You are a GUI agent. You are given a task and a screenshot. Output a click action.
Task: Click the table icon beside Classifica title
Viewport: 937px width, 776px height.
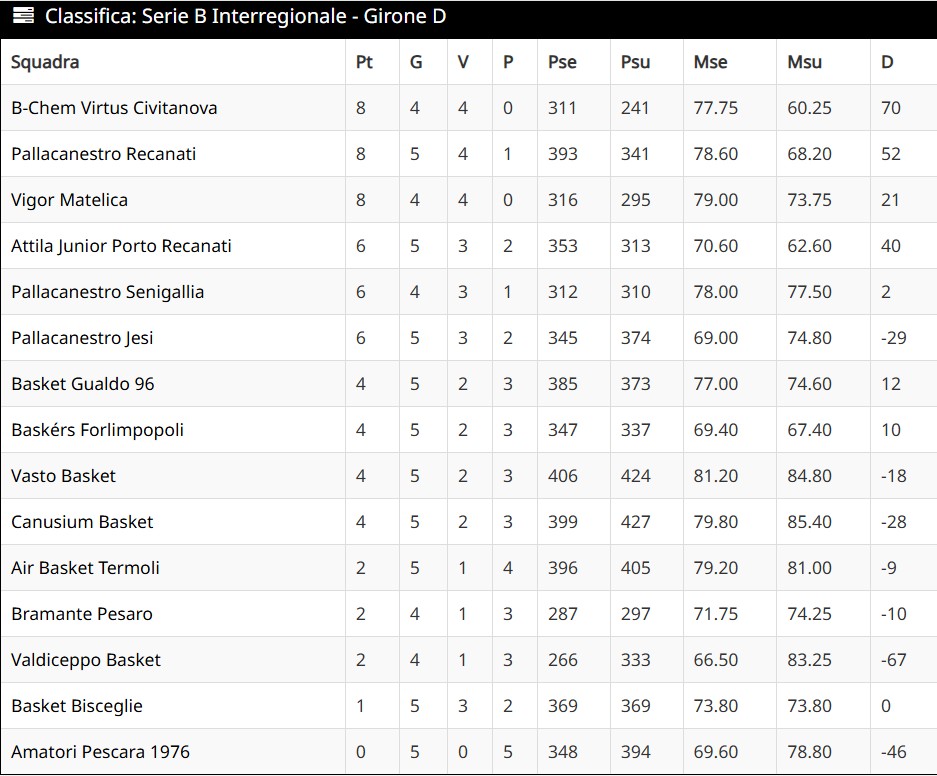(23, 17)
